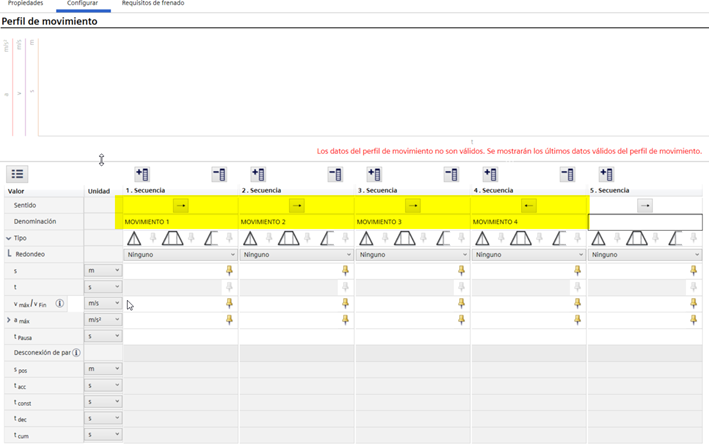Click the pin icon for s in sequence 1
This screenshot has height=446, width=709.
(229, 270)
